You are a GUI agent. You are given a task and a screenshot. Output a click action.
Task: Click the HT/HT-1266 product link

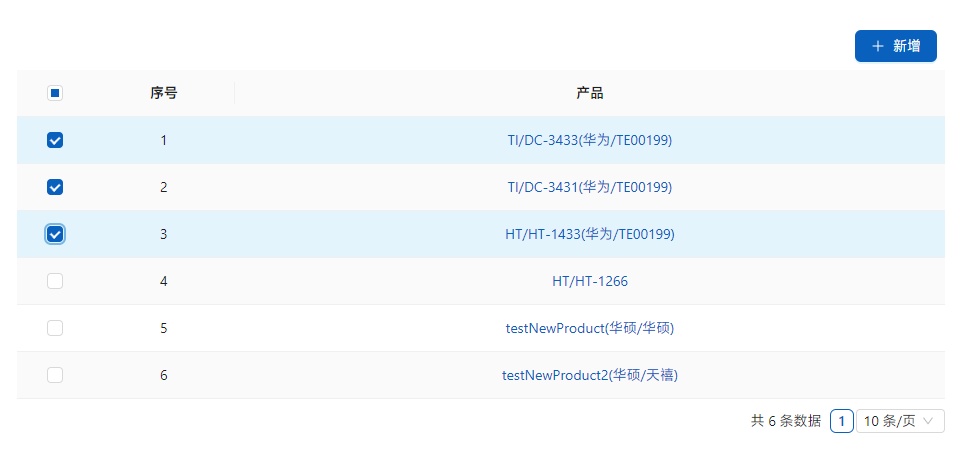(x=589, y=281)
